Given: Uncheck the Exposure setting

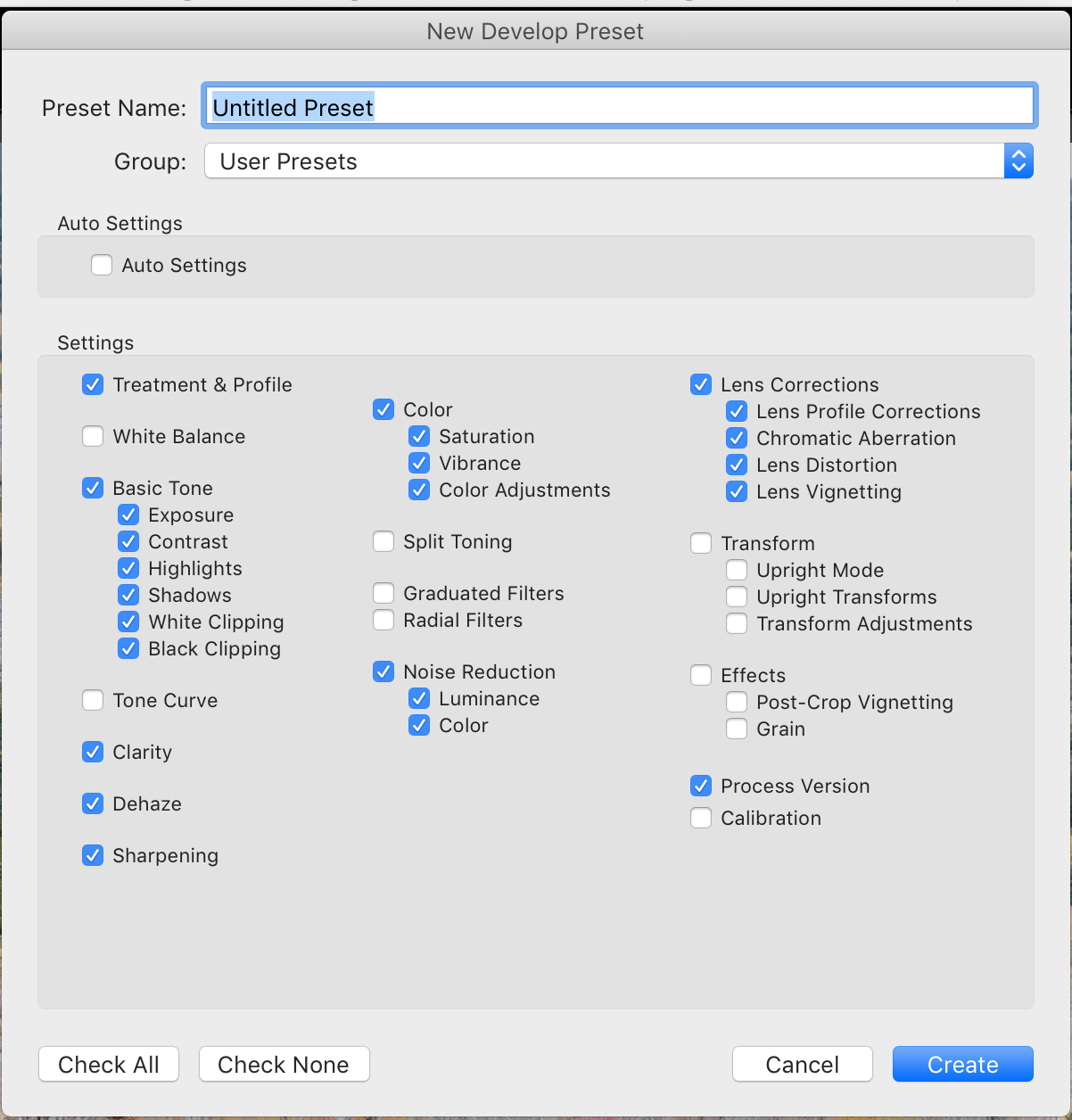Looking at the screenshot, I should [x=128, y=515].
